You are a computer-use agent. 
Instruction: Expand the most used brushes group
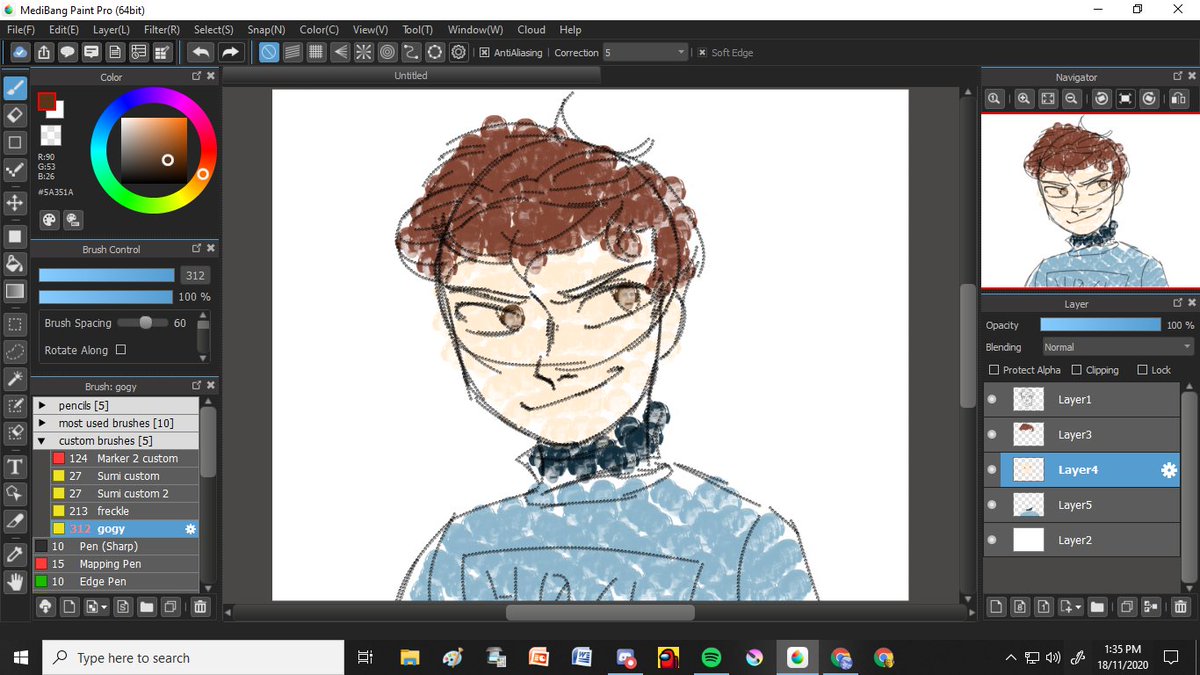tap(42, 423)
